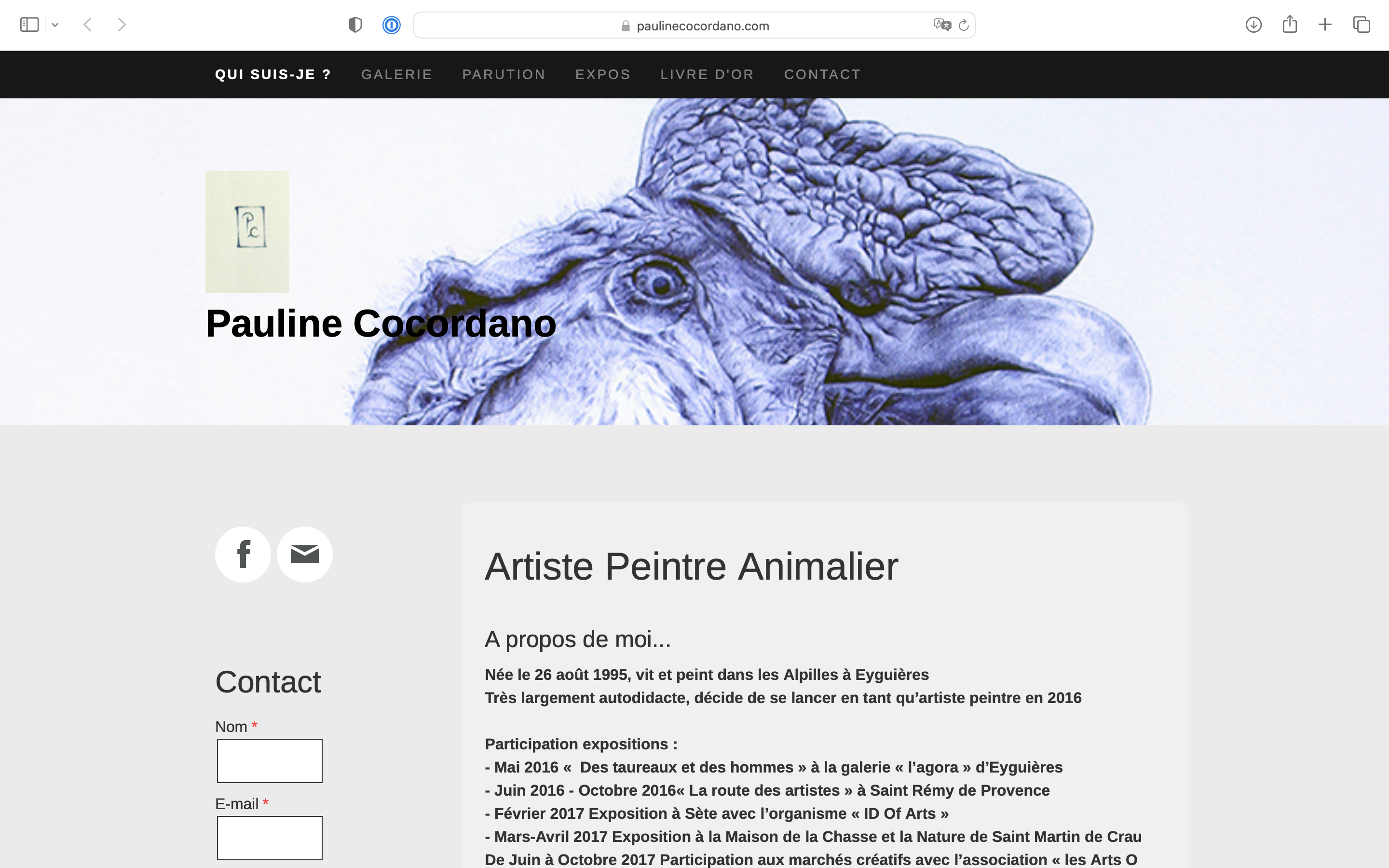Open the CONTACT menu item

822,75
